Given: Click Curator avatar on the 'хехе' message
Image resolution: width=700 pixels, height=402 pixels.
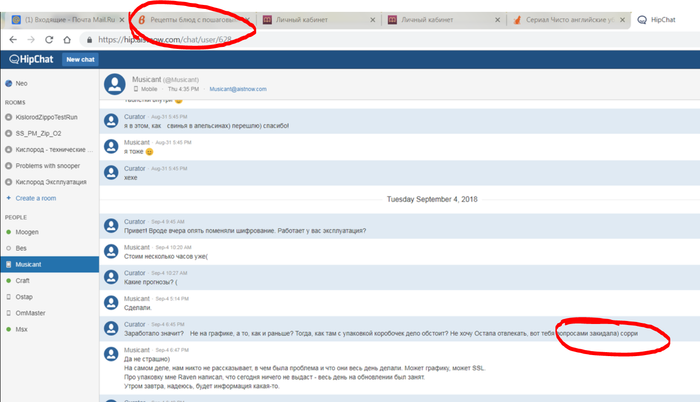Looking at the screenshot, I should pos(111,172).
